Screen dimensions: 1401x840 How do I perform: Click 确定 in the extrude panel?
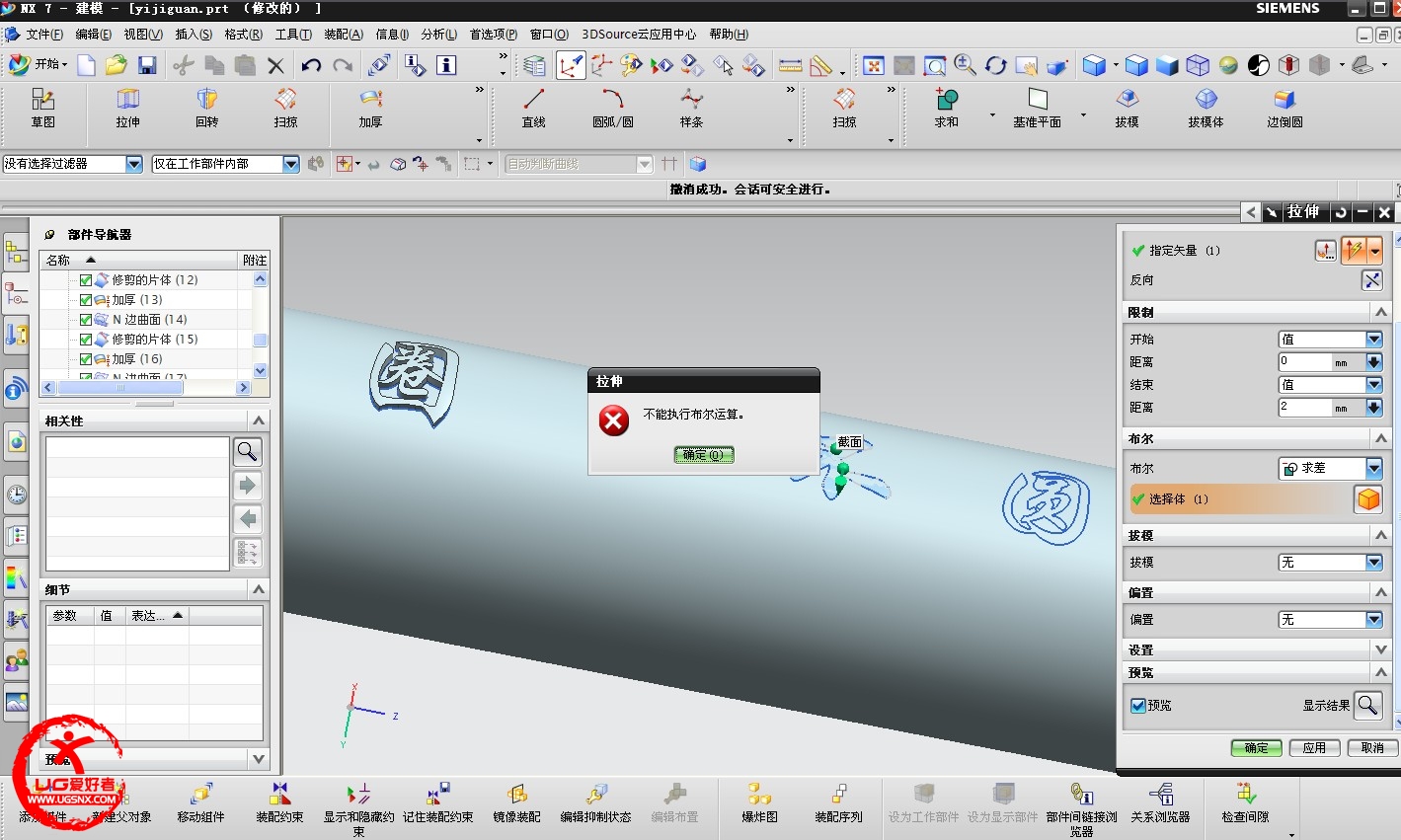pyautogui.click(x=1256, y=748)
